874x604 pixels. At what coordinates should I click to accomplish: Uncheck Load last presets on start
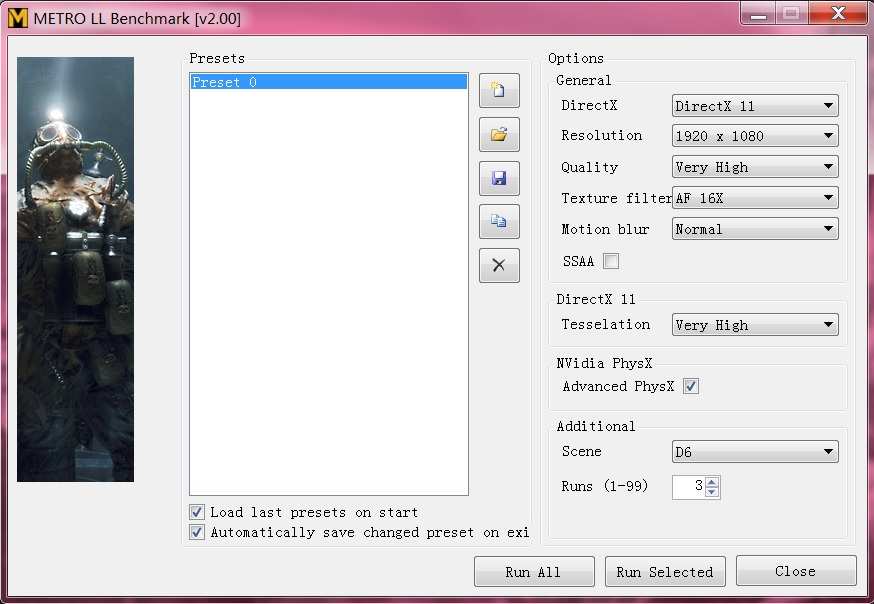pyautogui.click(x=196, y=512)
